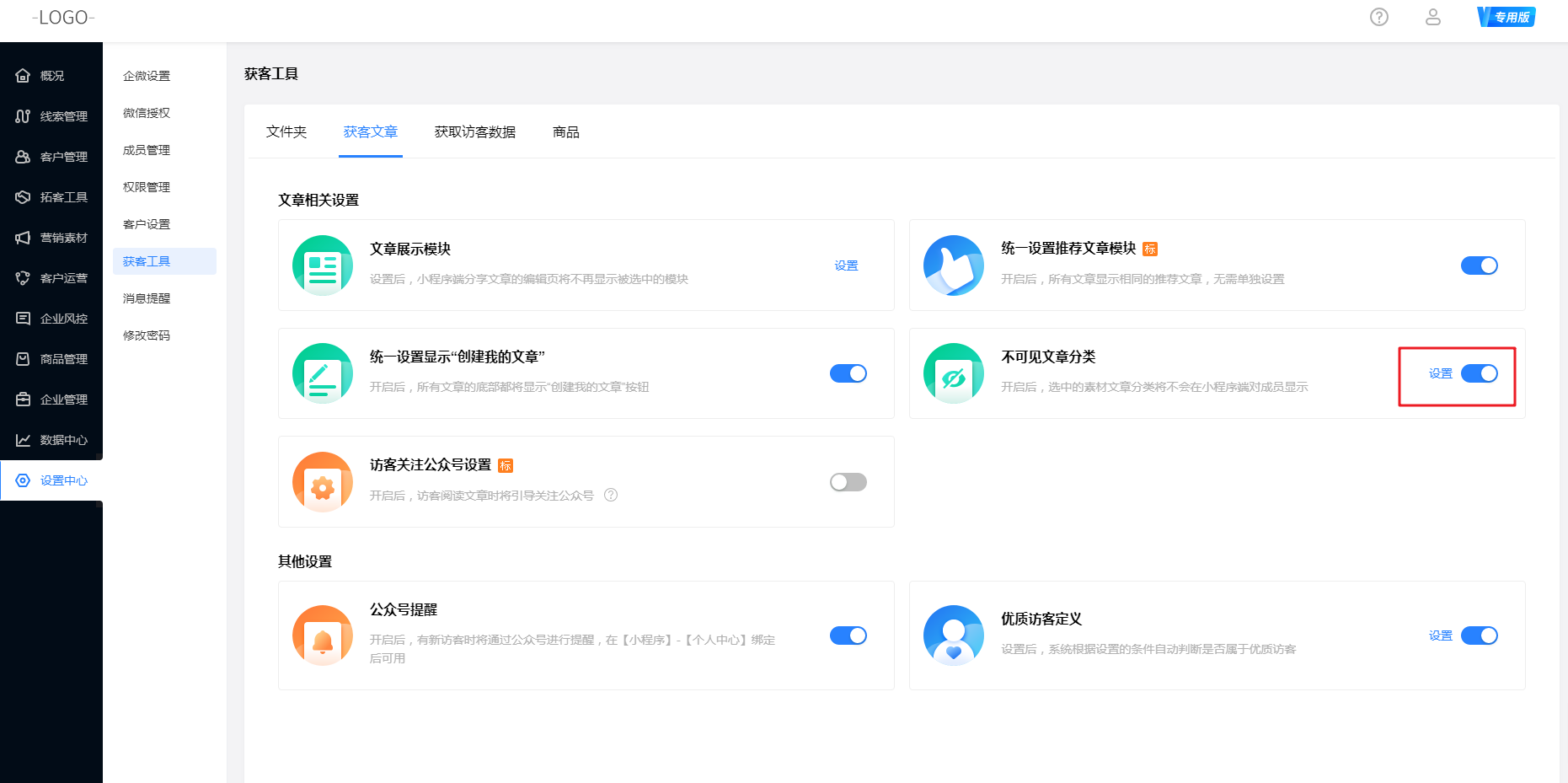
Task: Click 设置 link for 文章展示模块
Action: point(846,265)
